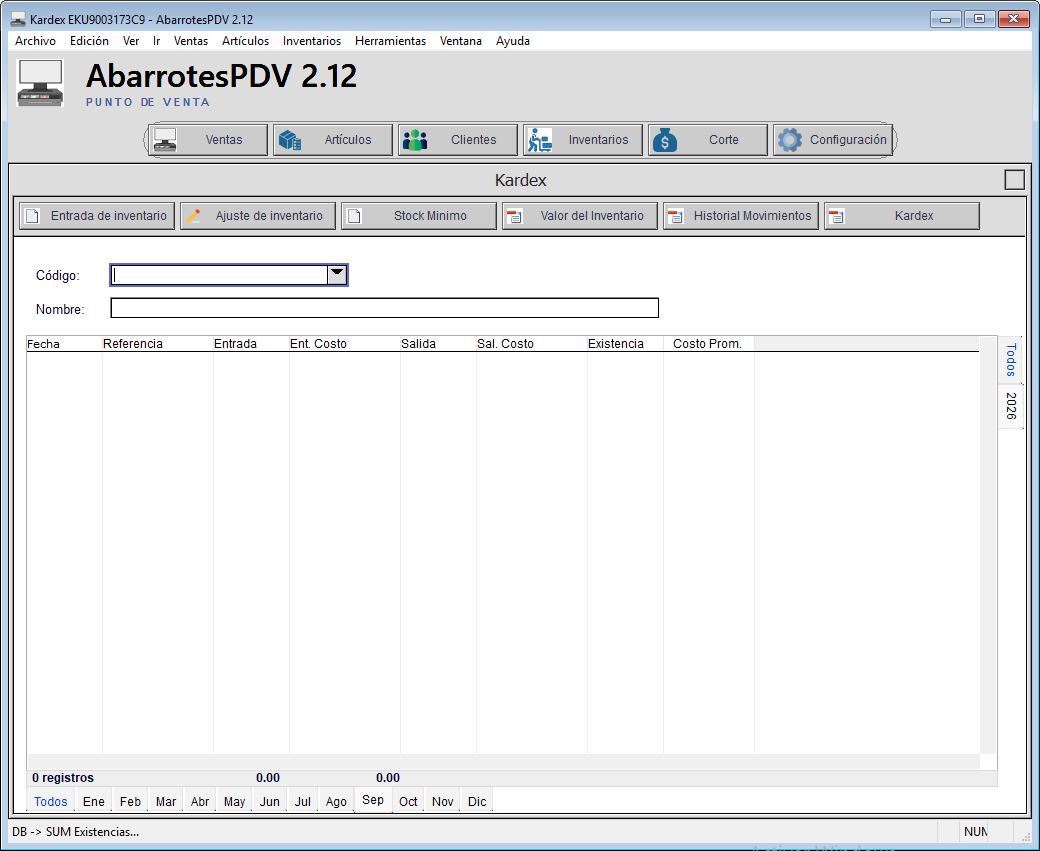
Task: Click the '0 registros' summary text
Action: (63, 777)
